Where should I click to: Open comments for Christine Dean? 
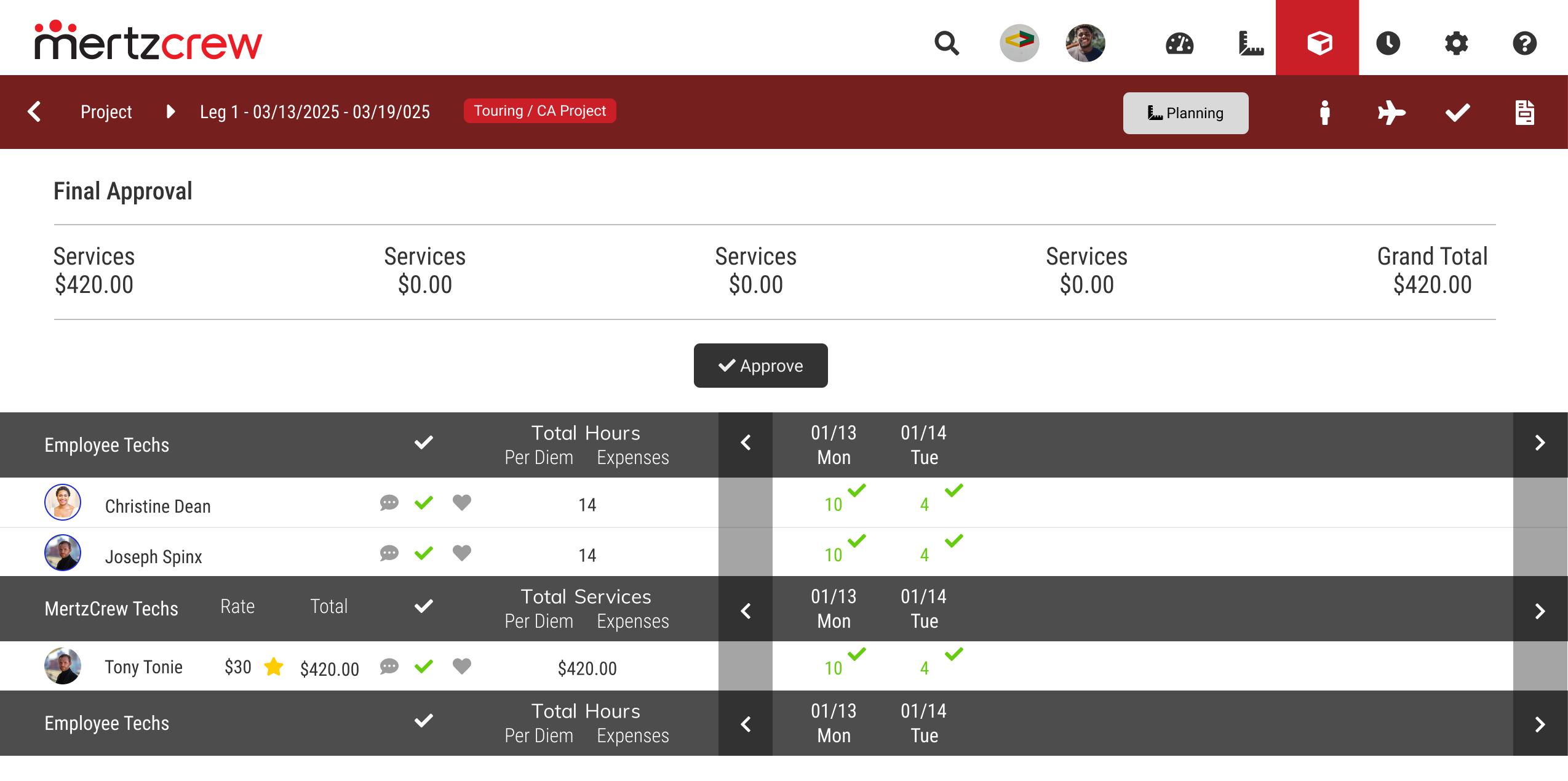coord(389,503)
